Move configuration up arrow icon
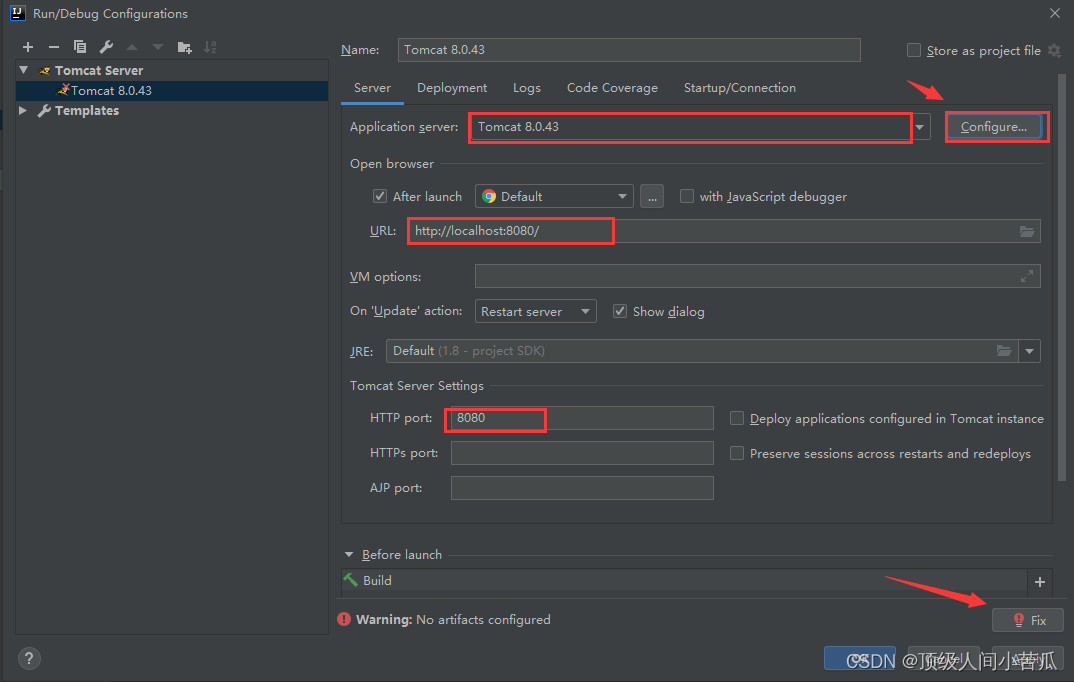The width and height of the screenshot is (1074, 682). pyautogui.click(x=132, y=47)
